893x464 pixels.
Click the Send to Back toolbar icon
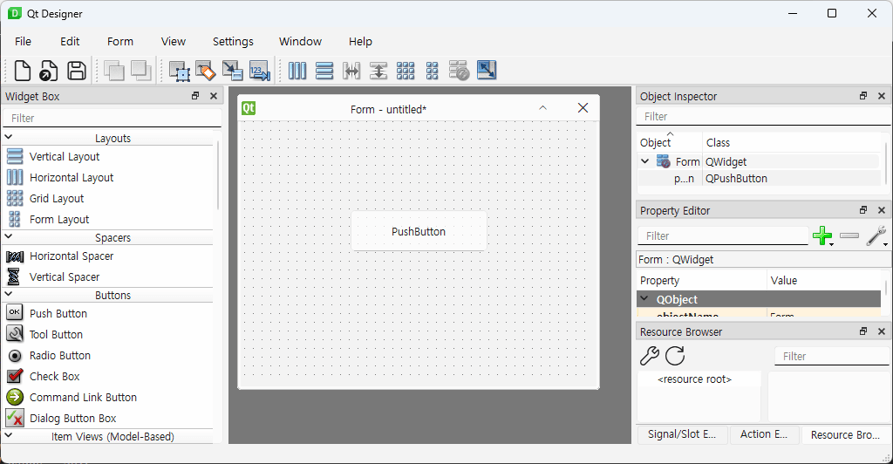coord(114,71)
